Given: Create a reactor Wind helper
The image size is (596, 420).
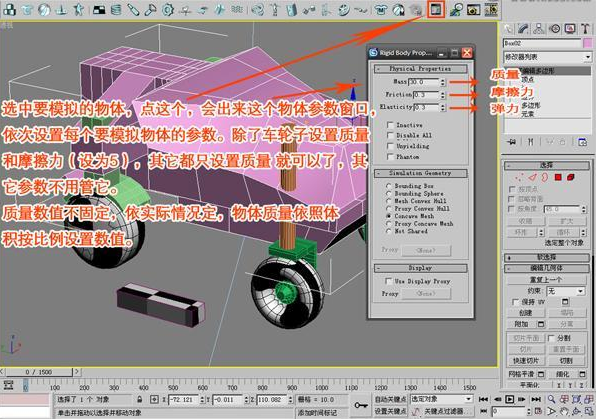Looking at the screenshot, I should pos(185,9).
